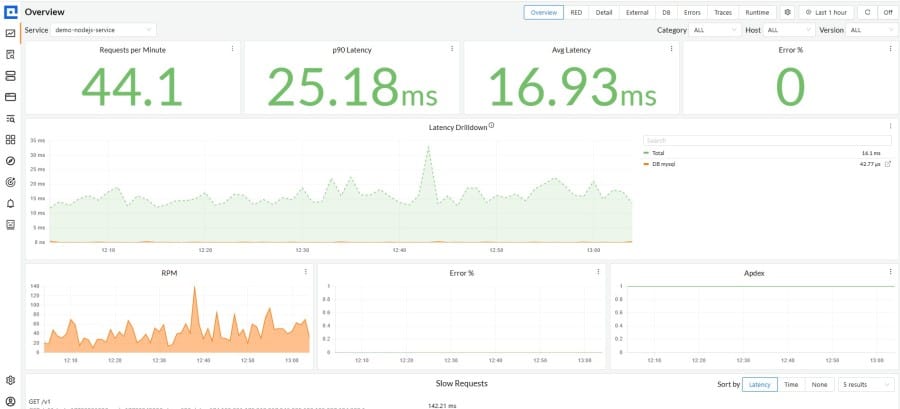The image size is (900, 409).
Task: Switch to the Detail tab
Action: [x=604, y=12]
